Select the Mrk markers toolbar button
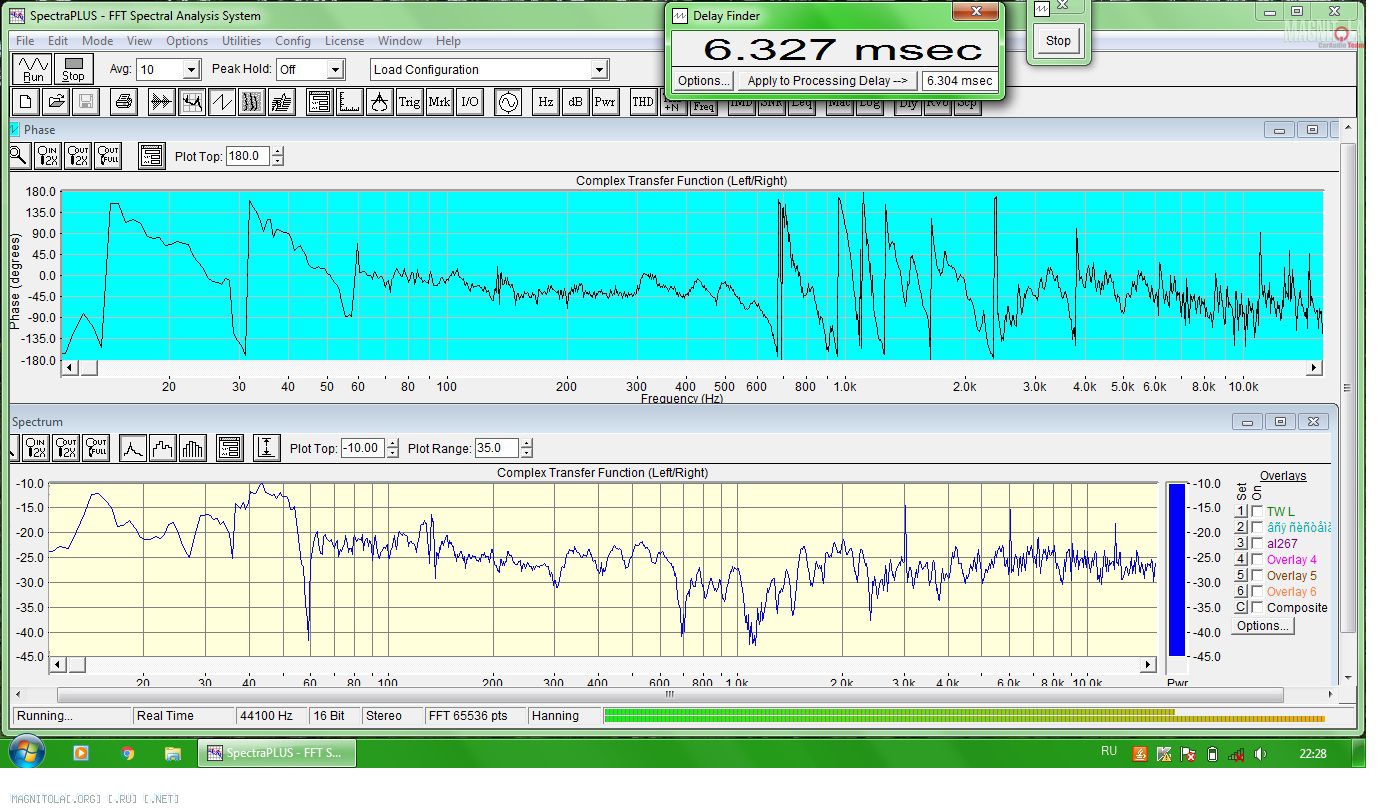The image size is (1384, 808). (440, 101)
